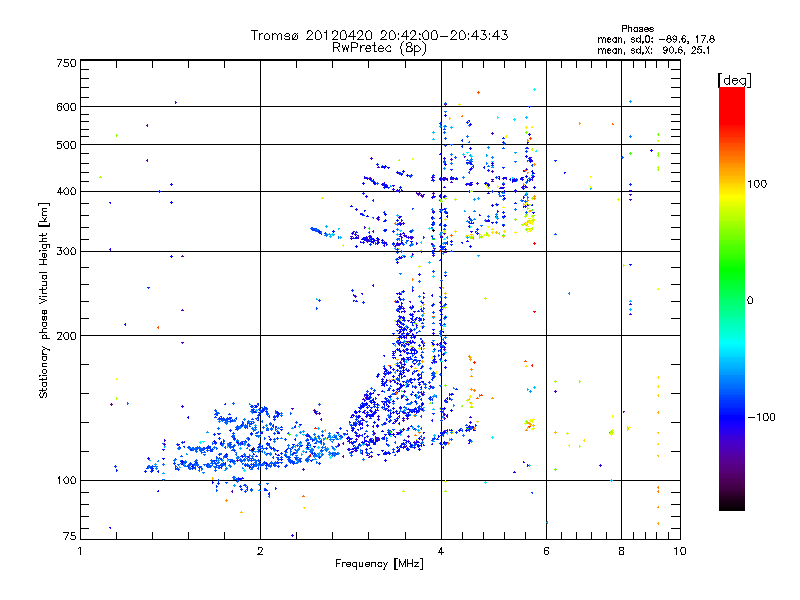
Task: Click x-axis tick label "10"
Action: tap(680, 551)
